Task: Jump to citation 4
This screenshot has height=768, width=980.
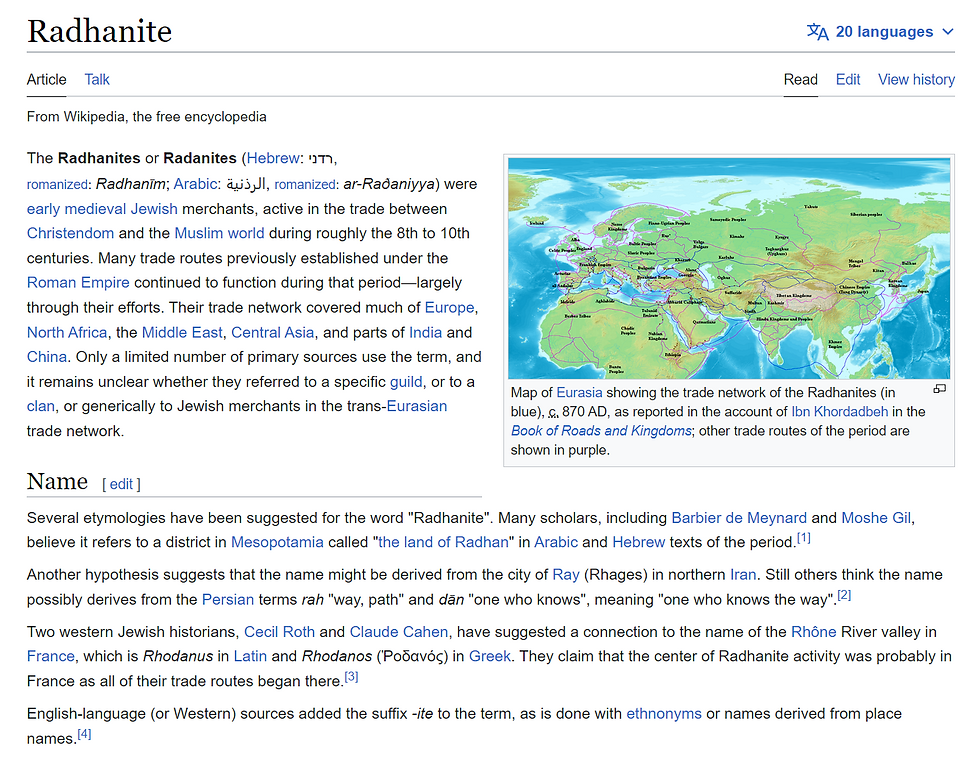Action: coord(84,734)
